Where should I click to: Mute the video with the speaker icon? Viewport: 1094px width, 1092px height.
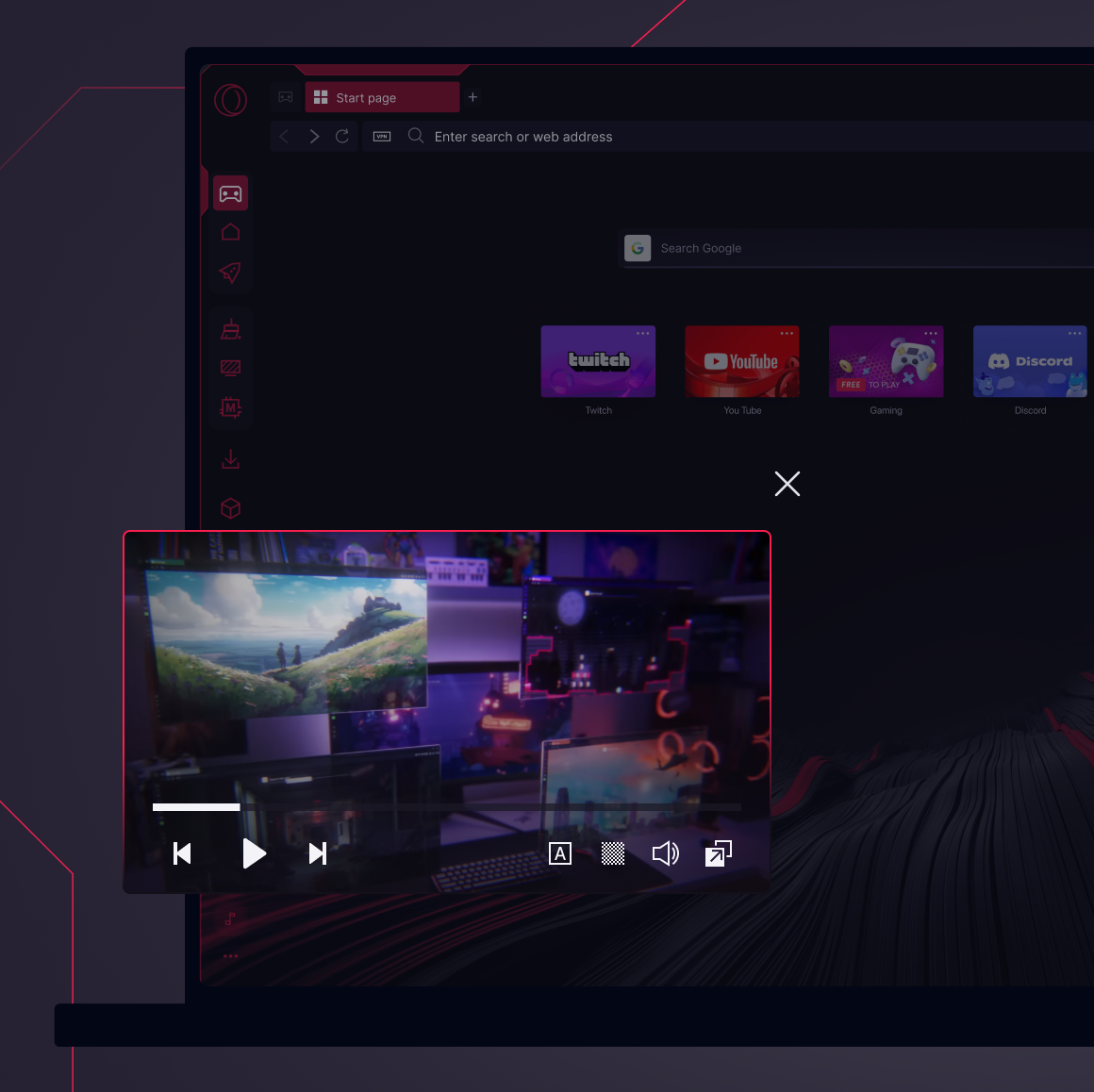pos(665,853)
